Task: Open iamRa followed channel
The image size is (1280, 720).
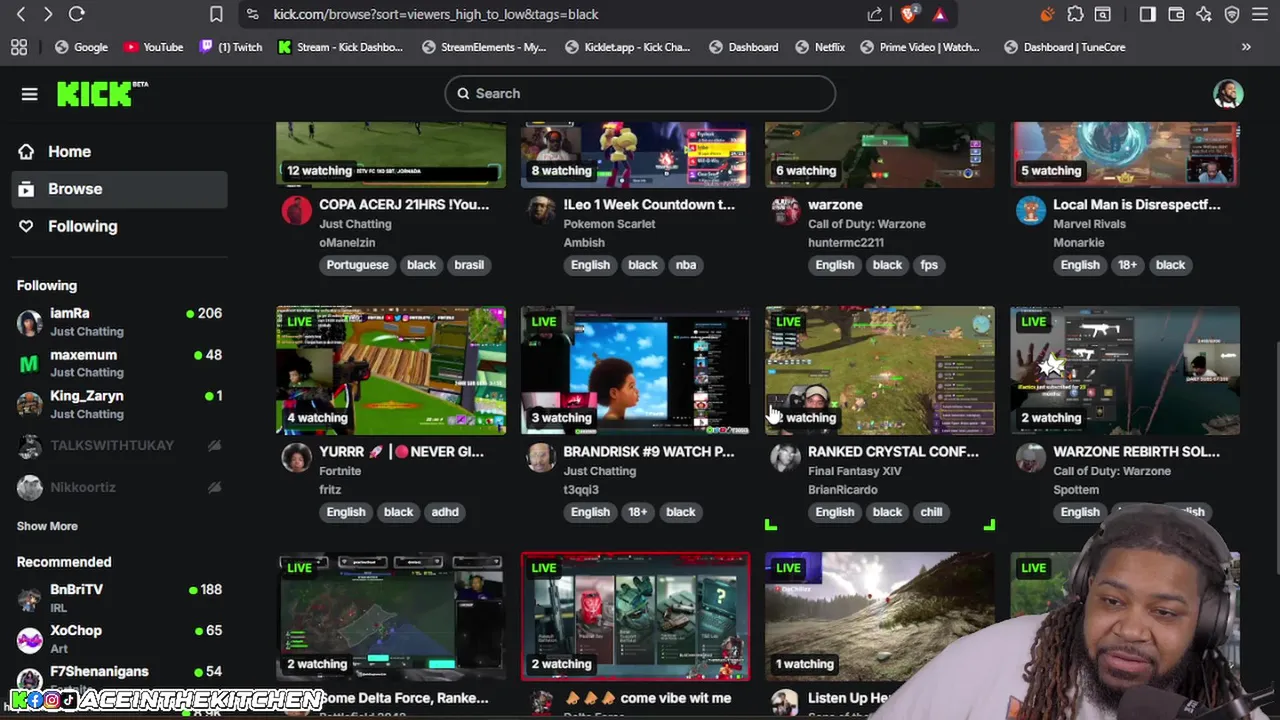Action: 120,322
